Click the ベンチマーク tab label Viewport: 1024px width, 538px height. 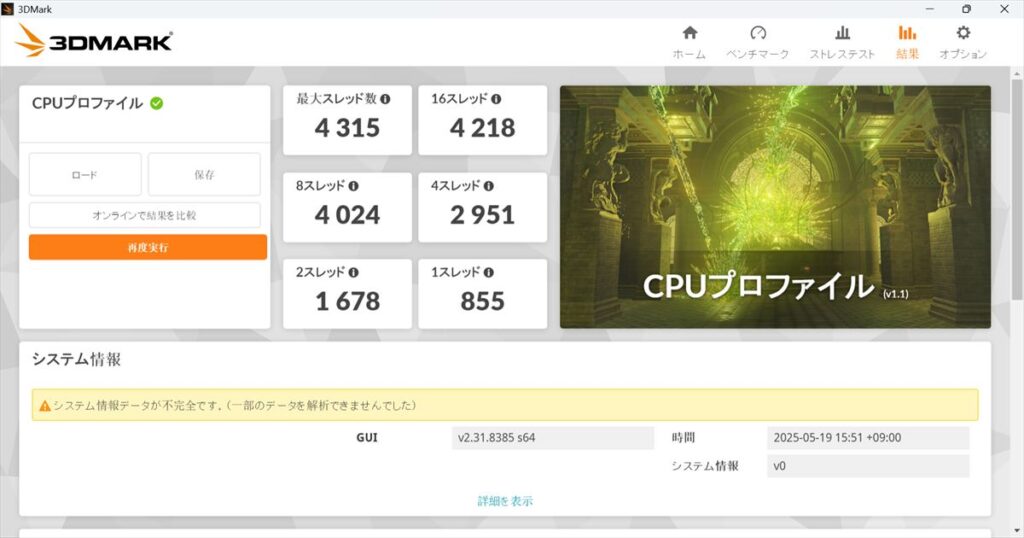point(758,54)
